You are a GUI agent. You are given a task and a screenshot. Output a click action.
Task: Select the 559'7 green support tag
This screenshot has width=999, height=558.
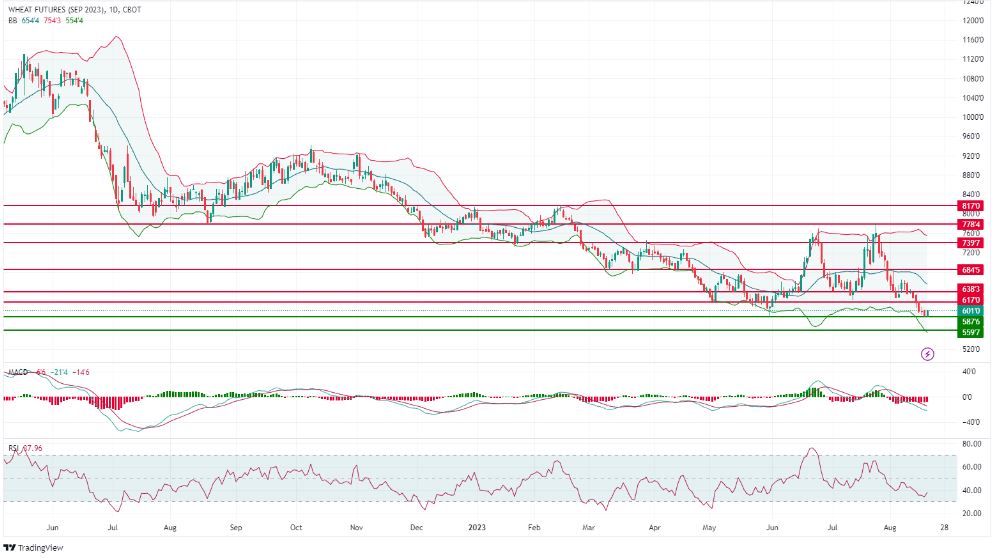[970, 333]
